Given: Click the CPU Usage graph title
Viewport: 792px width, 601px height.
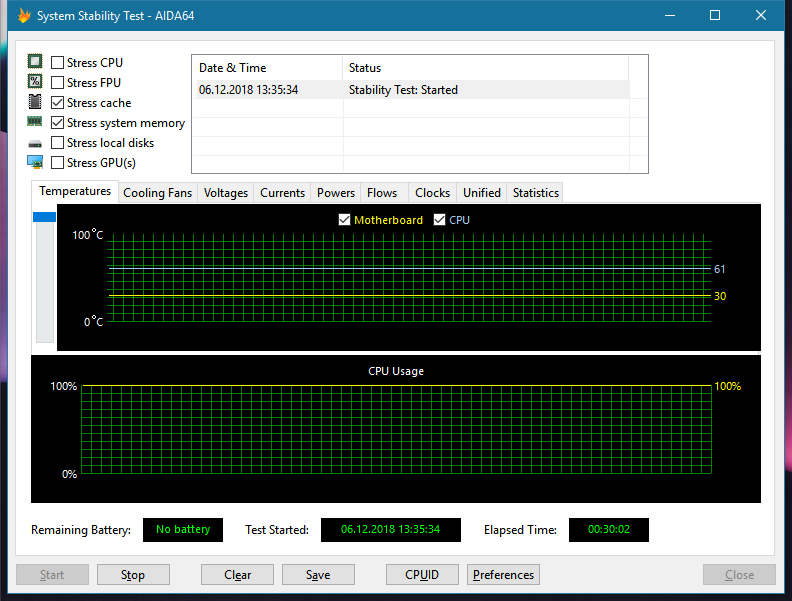Looking at the screenshot, I should tap(396, 371).
